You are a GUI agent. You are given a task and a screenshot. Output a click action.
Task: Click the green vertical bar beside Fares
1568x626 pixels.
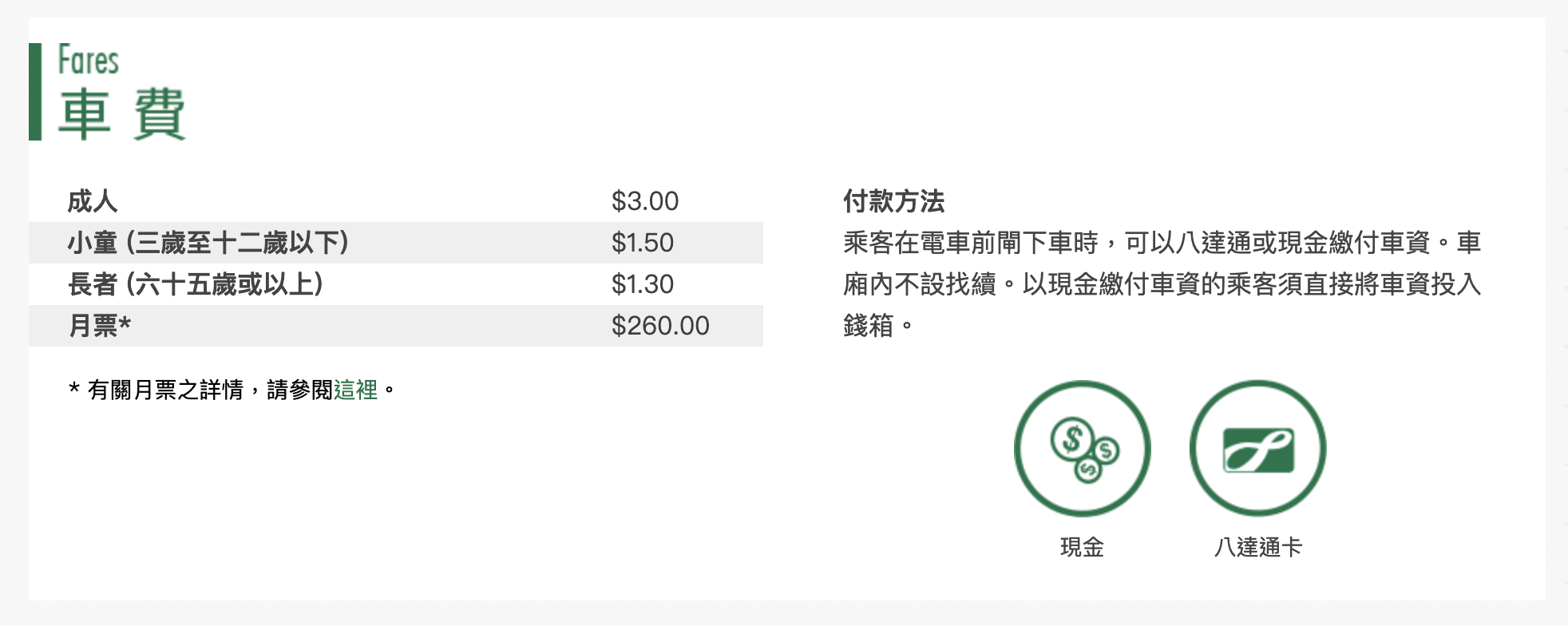35,92
